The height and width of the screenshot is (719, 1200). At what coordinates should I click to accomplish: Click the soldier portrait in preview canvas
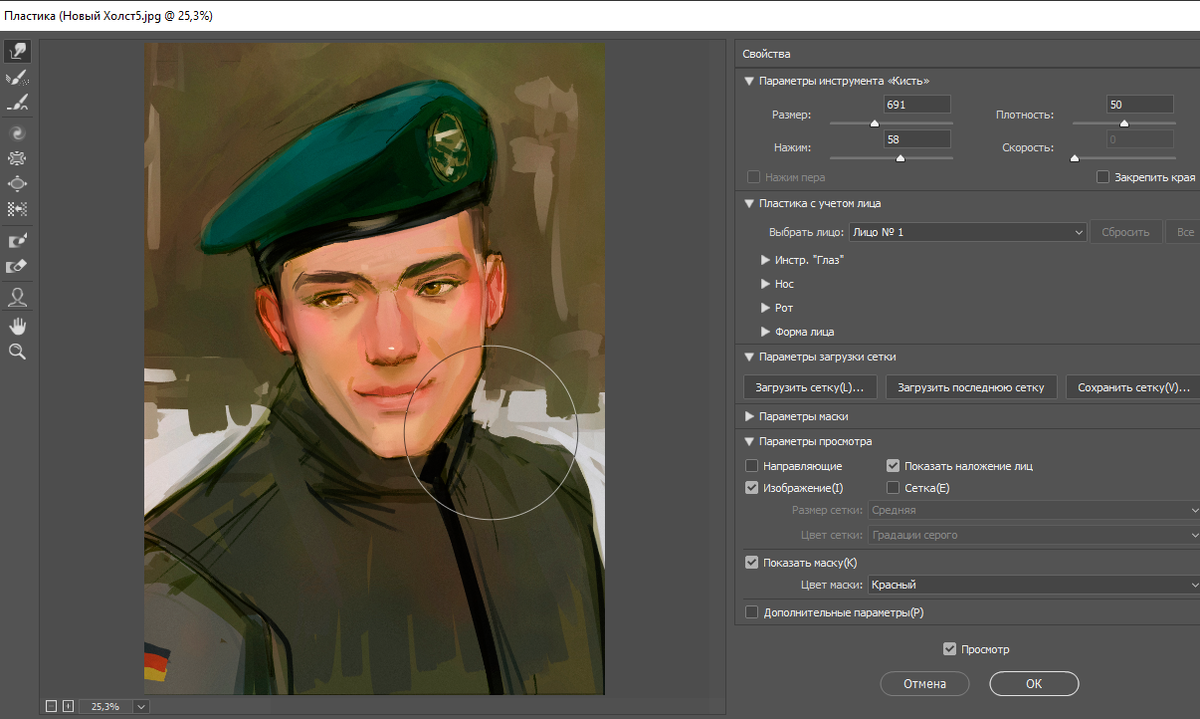[x=374, y=368]
